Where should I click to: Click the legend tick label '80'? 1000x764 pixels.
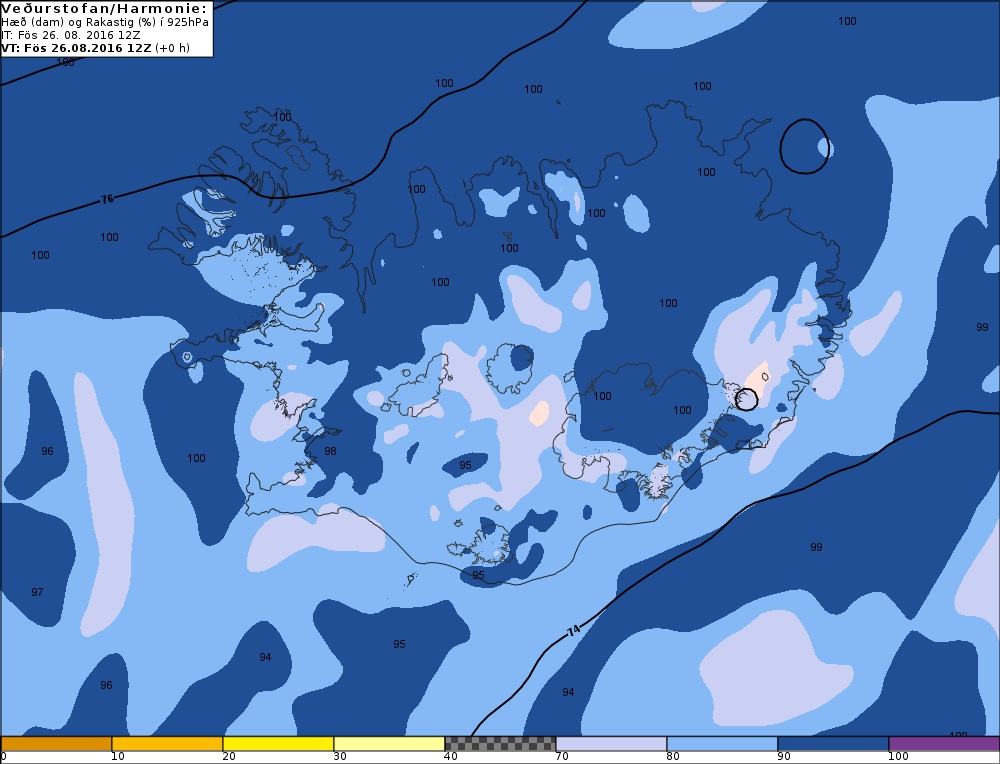point(673,757)
